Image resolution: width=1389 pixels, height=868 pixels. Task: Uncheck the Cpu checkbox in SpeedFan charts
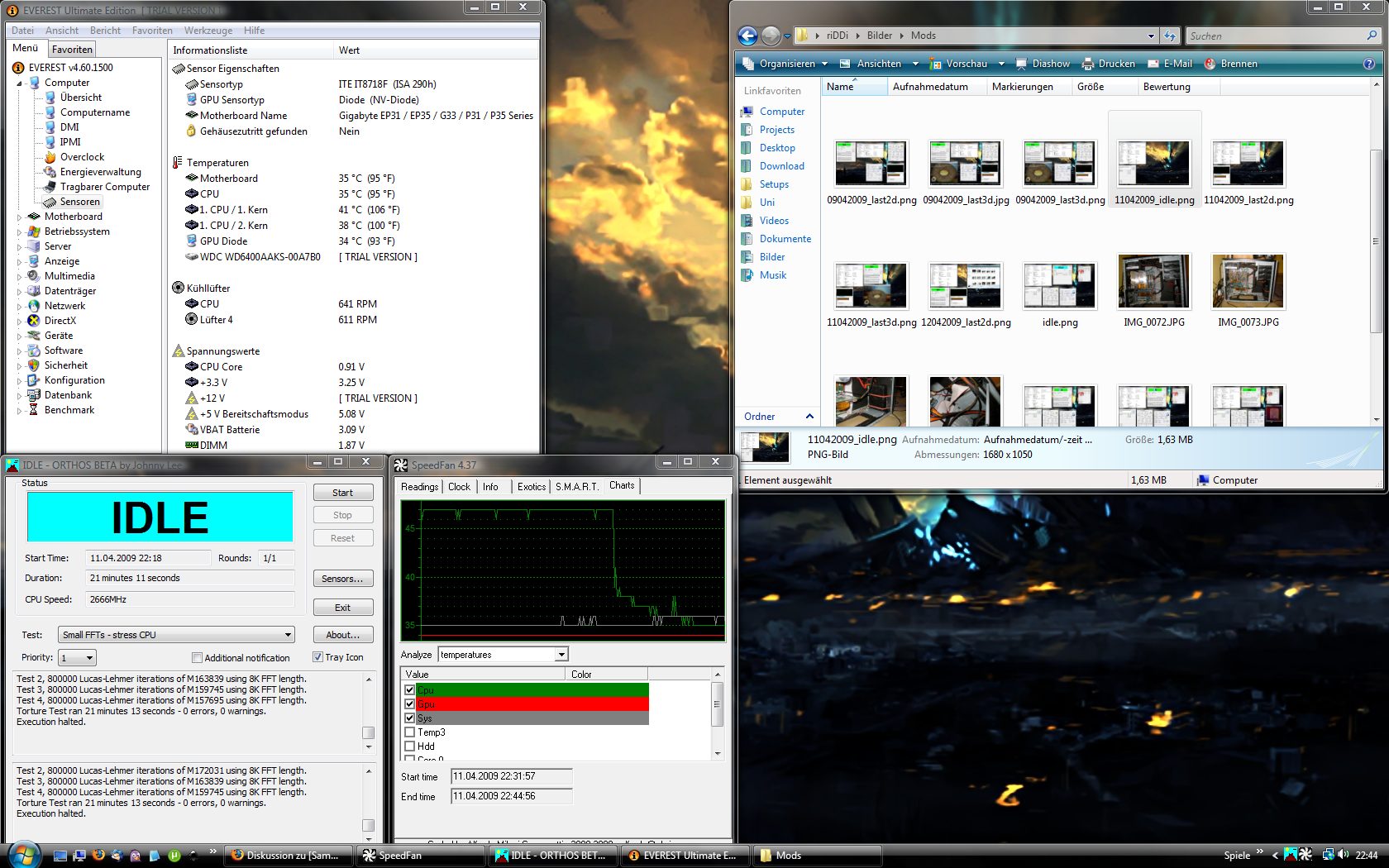[x=409, y=689]
